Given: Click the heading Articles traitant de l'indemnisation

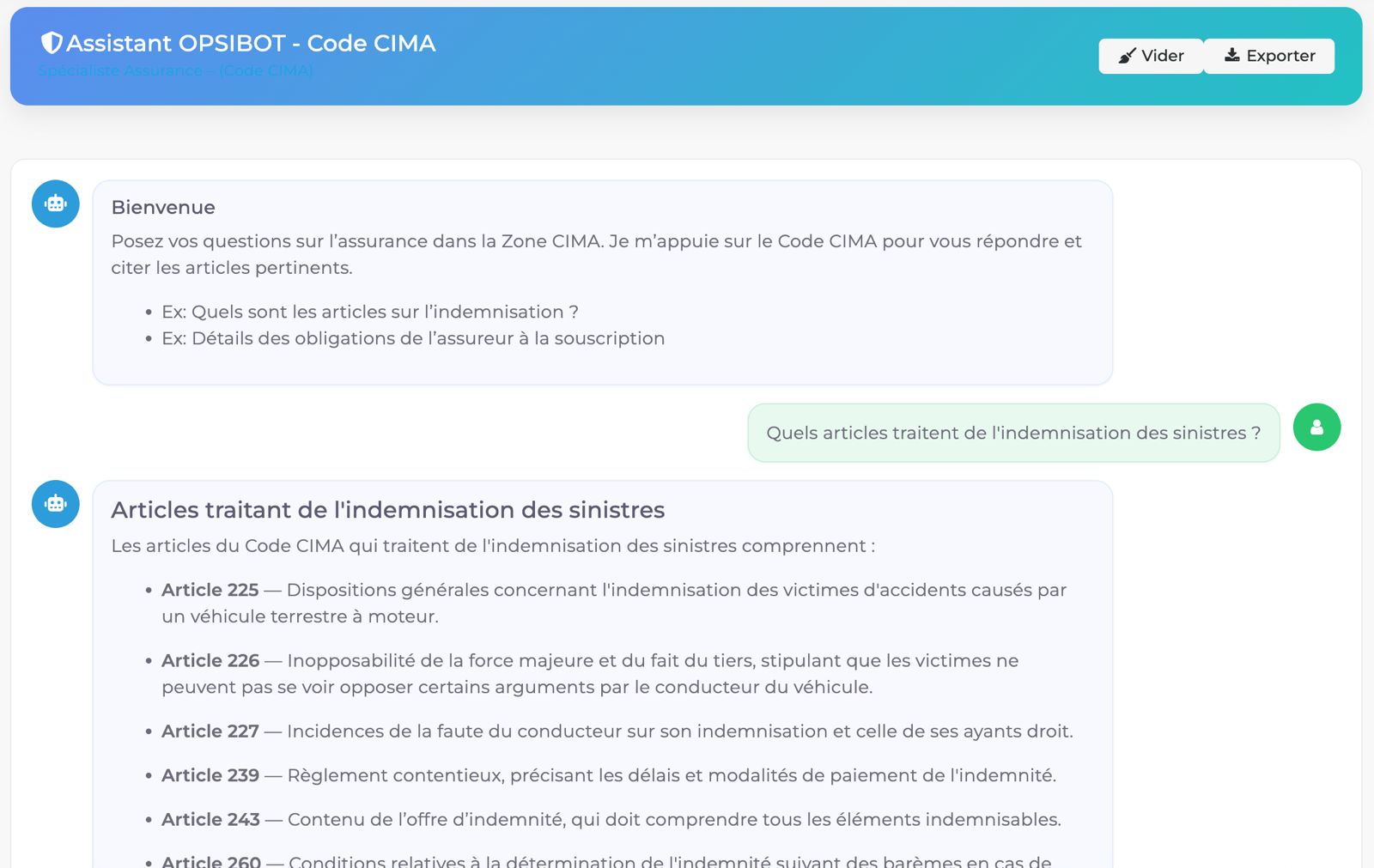Looking at the screenshot, I should [387, 510].
